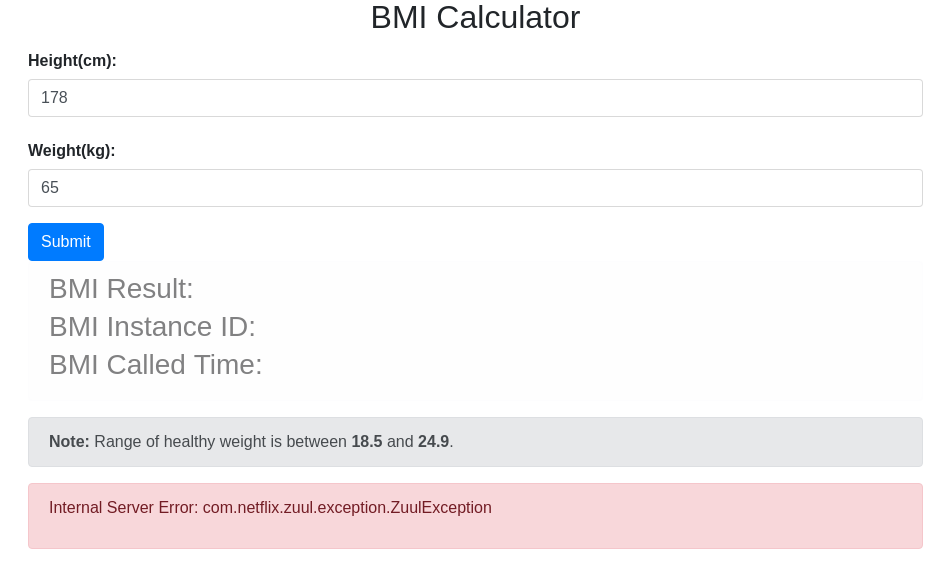
Task: Click the 'BMI Instance ID:' text
Action: click(152, 327)
